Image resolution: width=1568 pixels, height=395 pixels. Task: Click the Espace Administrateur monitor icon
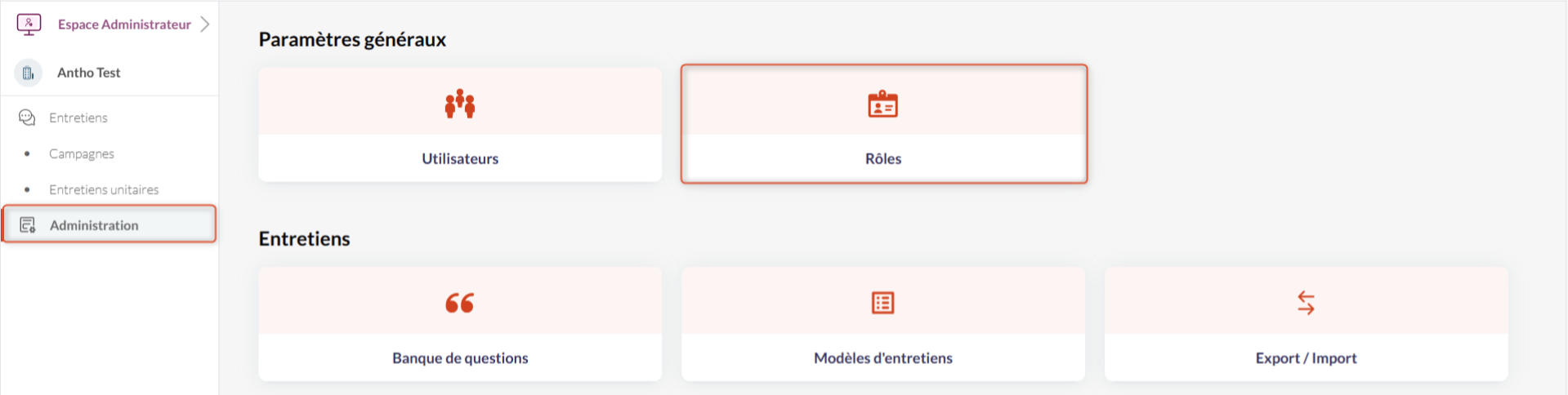[x=29, y=24]
